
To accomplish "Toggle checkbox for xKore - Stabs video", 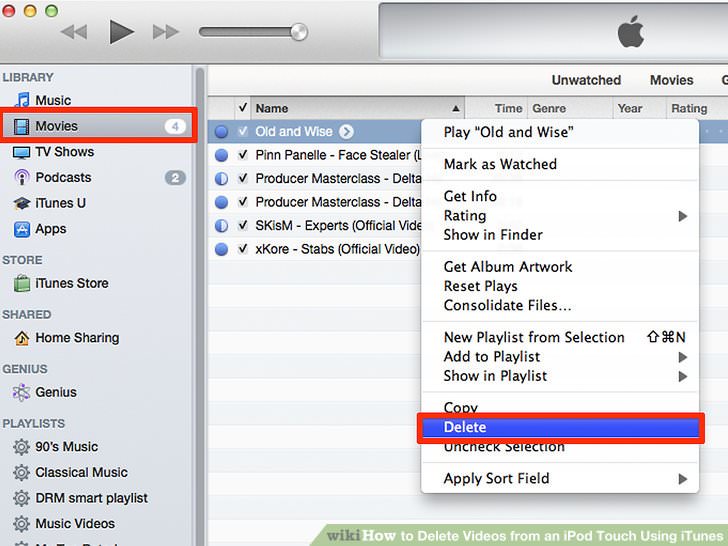I will coord(243,249).
